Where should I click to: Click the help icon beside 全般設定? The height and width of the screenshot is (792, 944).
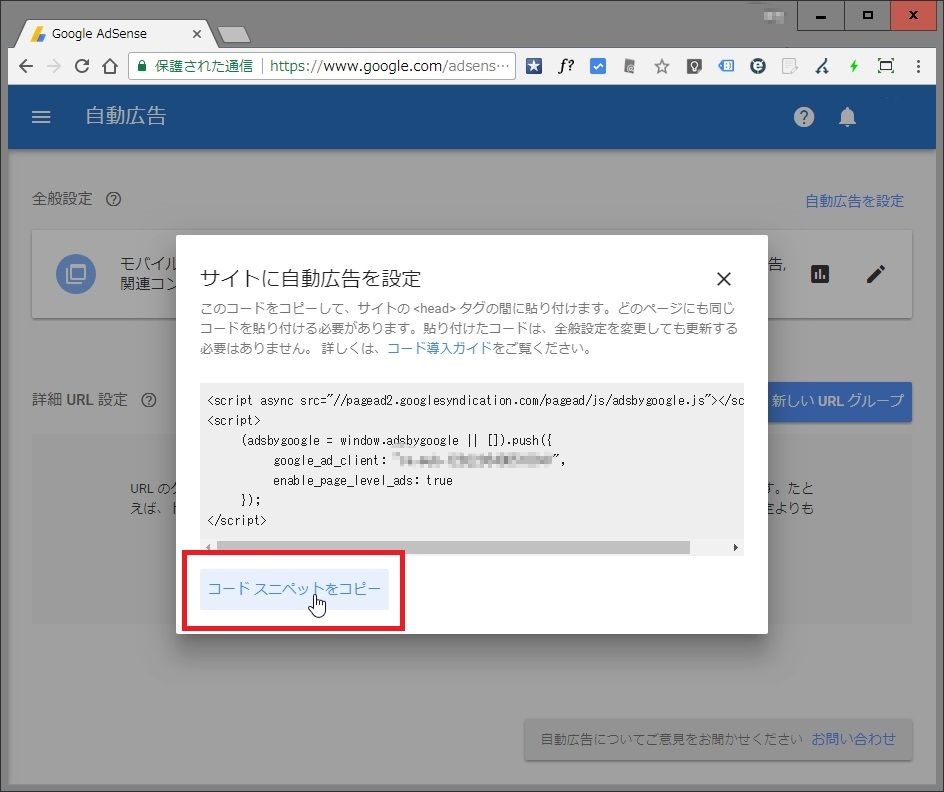click(x=114, y=199)
